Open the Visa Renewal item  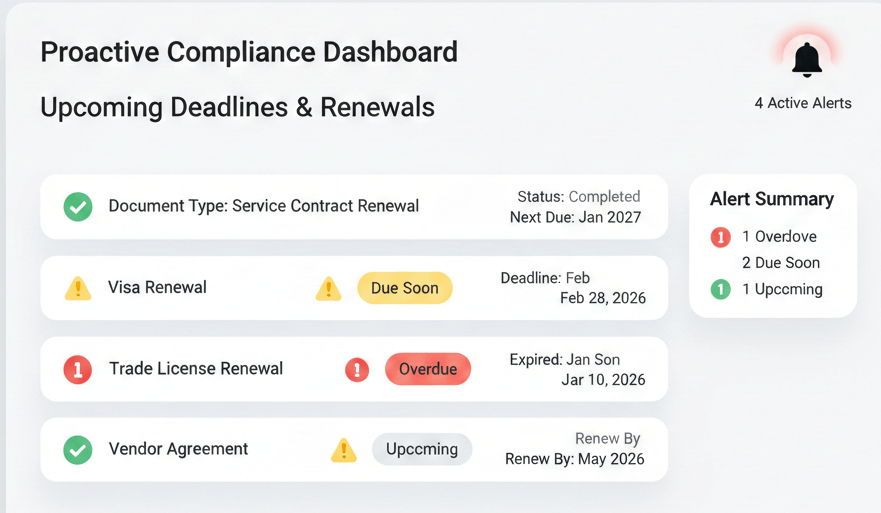pyautogui.click(x=157, y=288)
